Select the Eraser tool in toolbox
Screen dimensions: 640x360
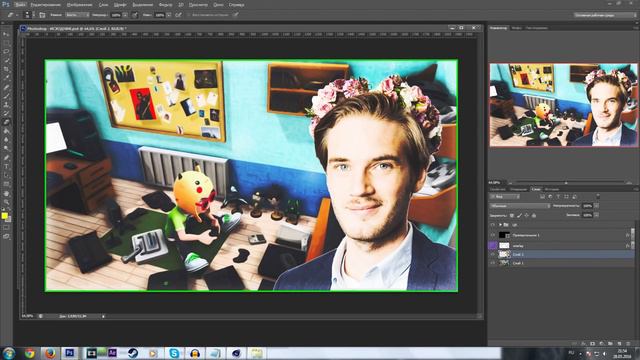pos(6,122)
